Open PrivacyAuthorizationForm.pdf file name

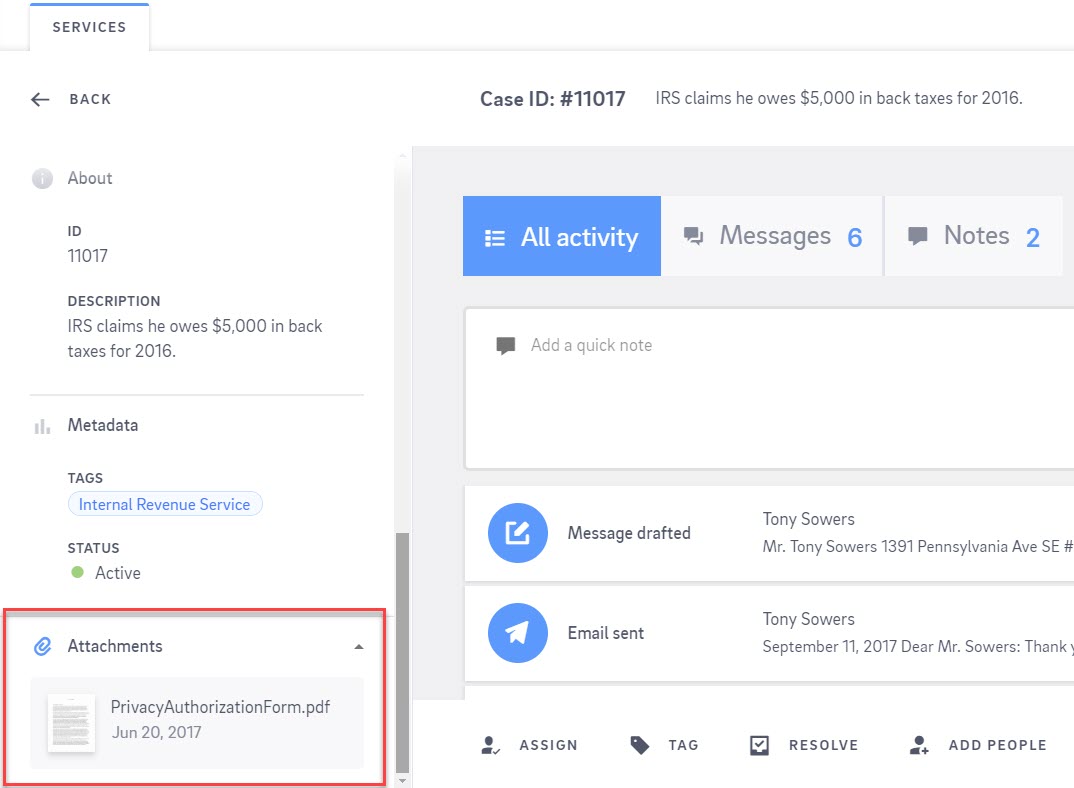221,707
